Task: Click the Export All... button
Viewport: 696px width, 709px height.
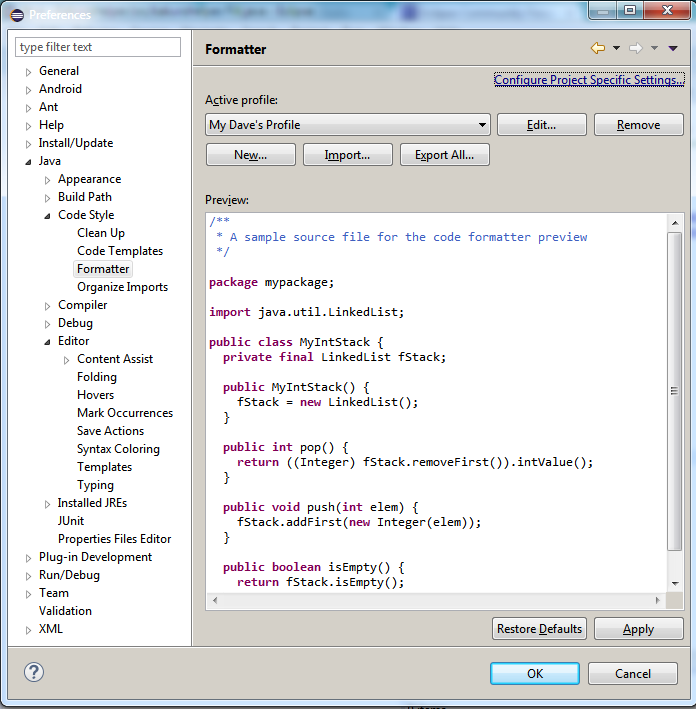Action: click(445, 155)
